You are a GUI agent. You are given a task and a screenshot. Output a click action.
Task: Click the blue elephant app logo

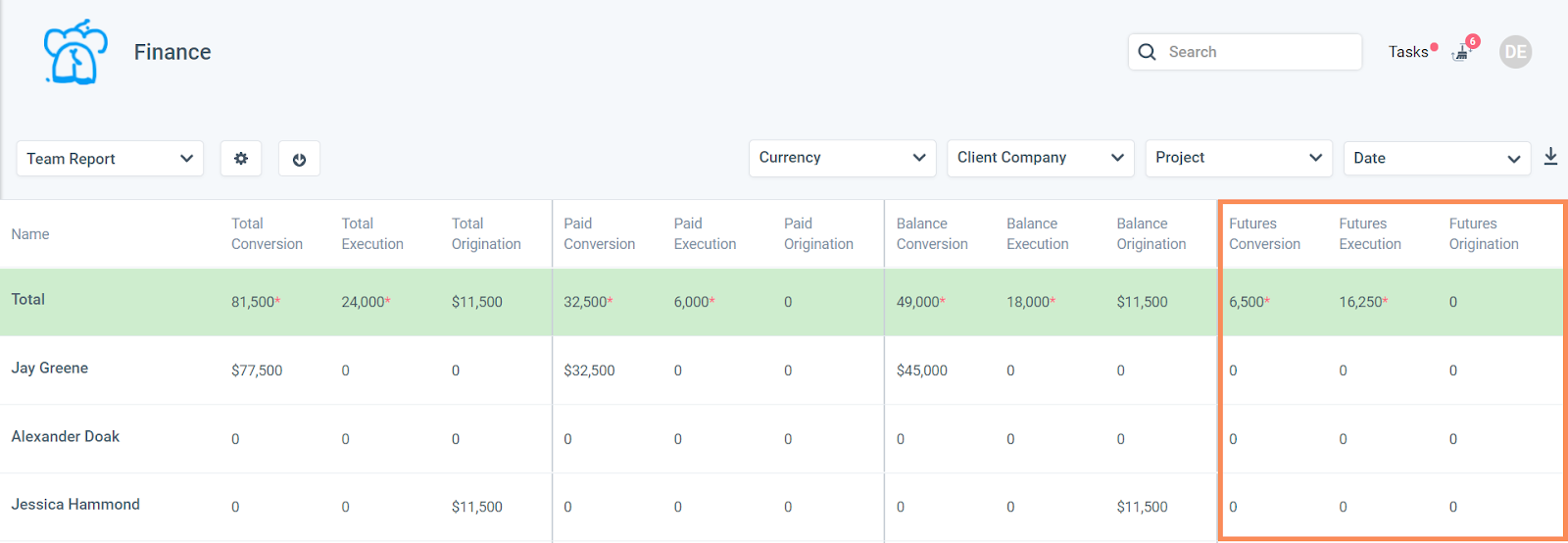click(75, 52)
